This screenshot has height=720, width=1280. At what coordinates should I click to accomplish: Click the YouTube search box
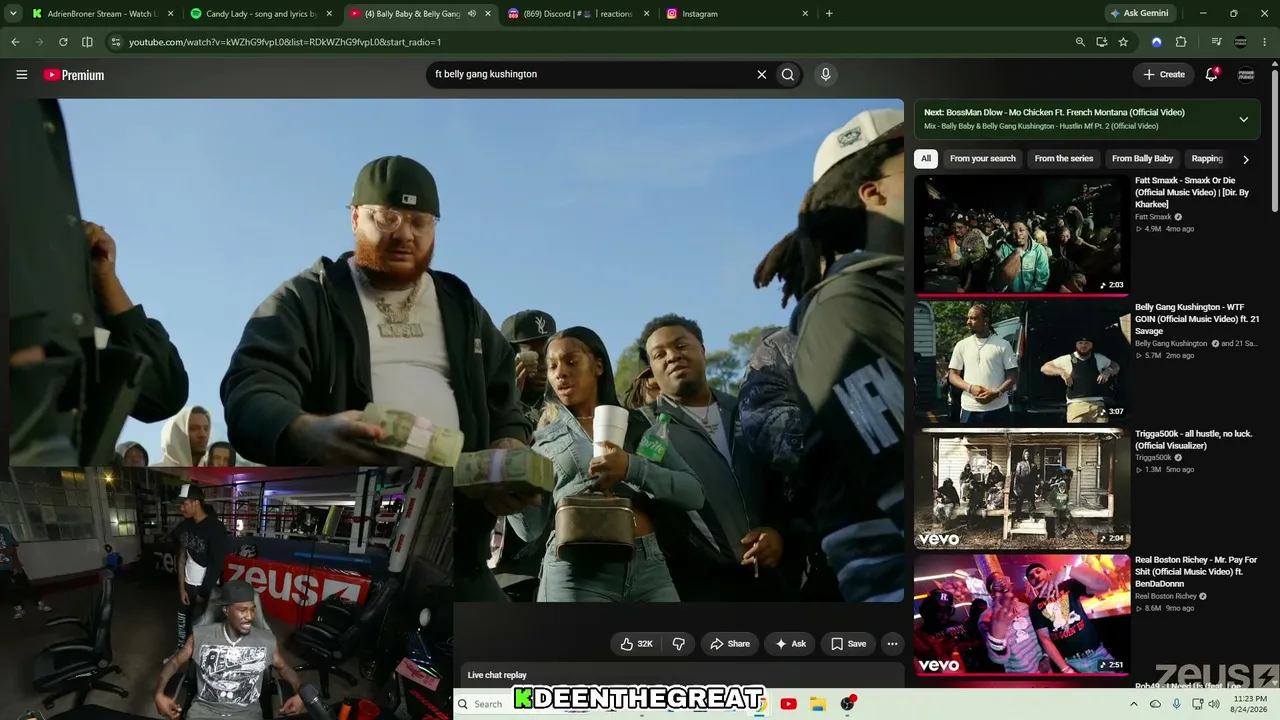pos(590,74)
